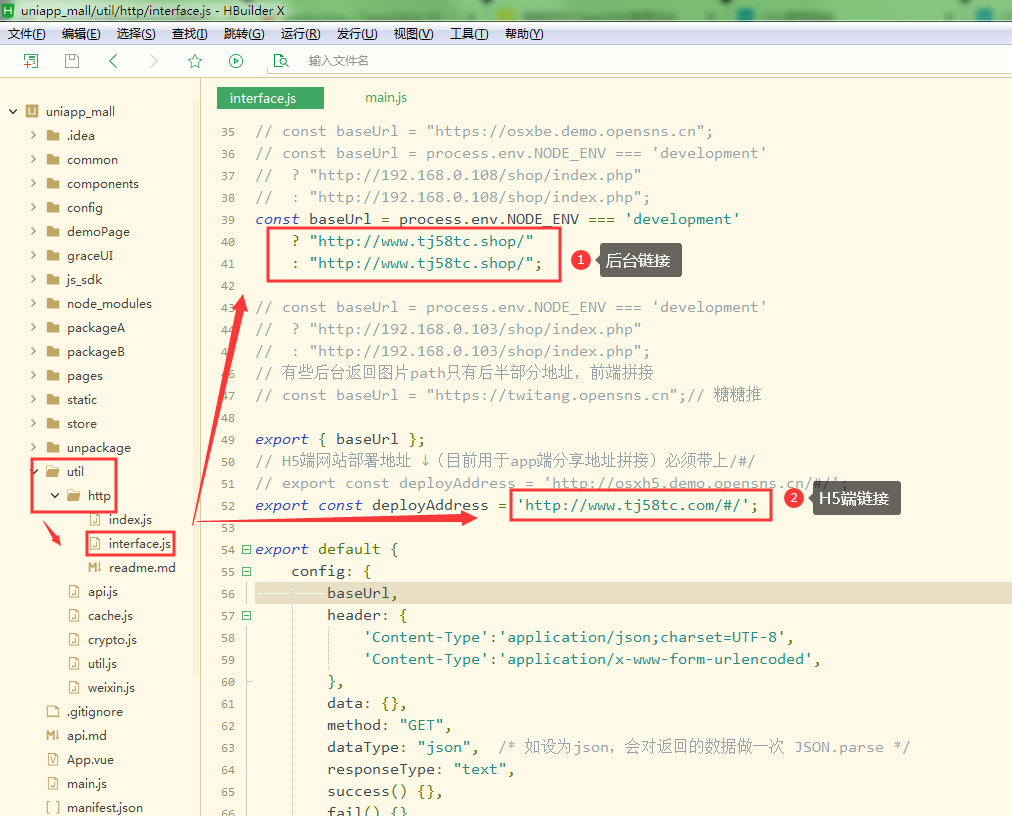
Task: Open the 跳转(G) menu
Action: click(244, 34)
